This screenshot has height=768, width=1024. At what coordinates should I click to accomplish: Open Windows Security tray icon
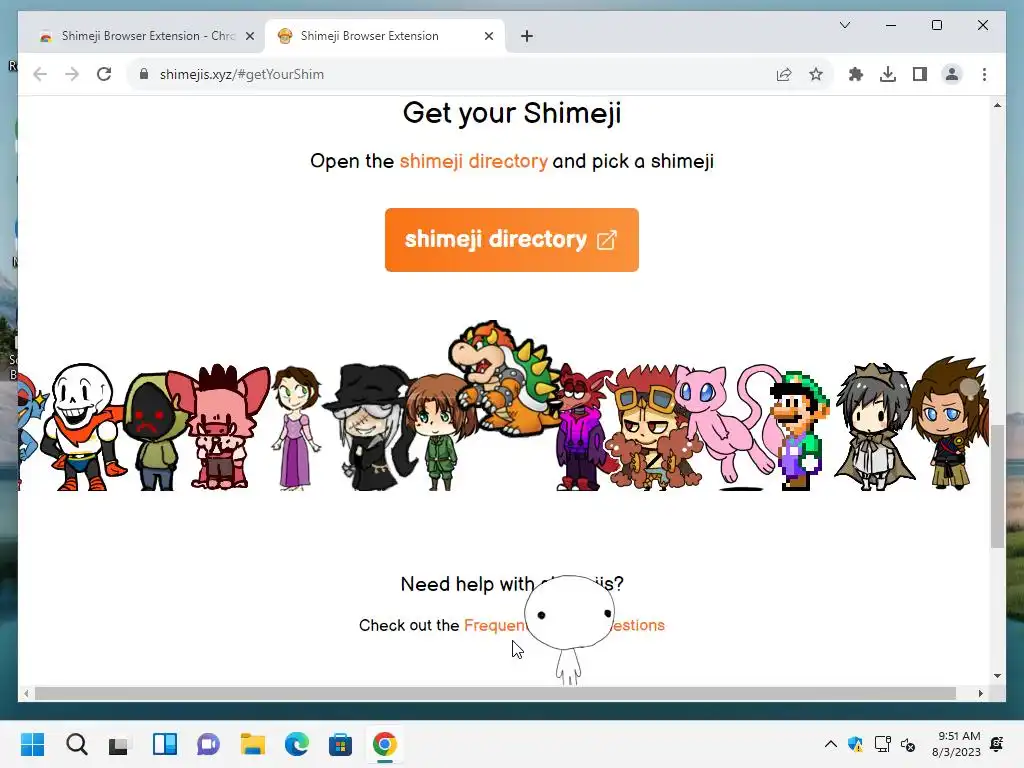point(856,744)
